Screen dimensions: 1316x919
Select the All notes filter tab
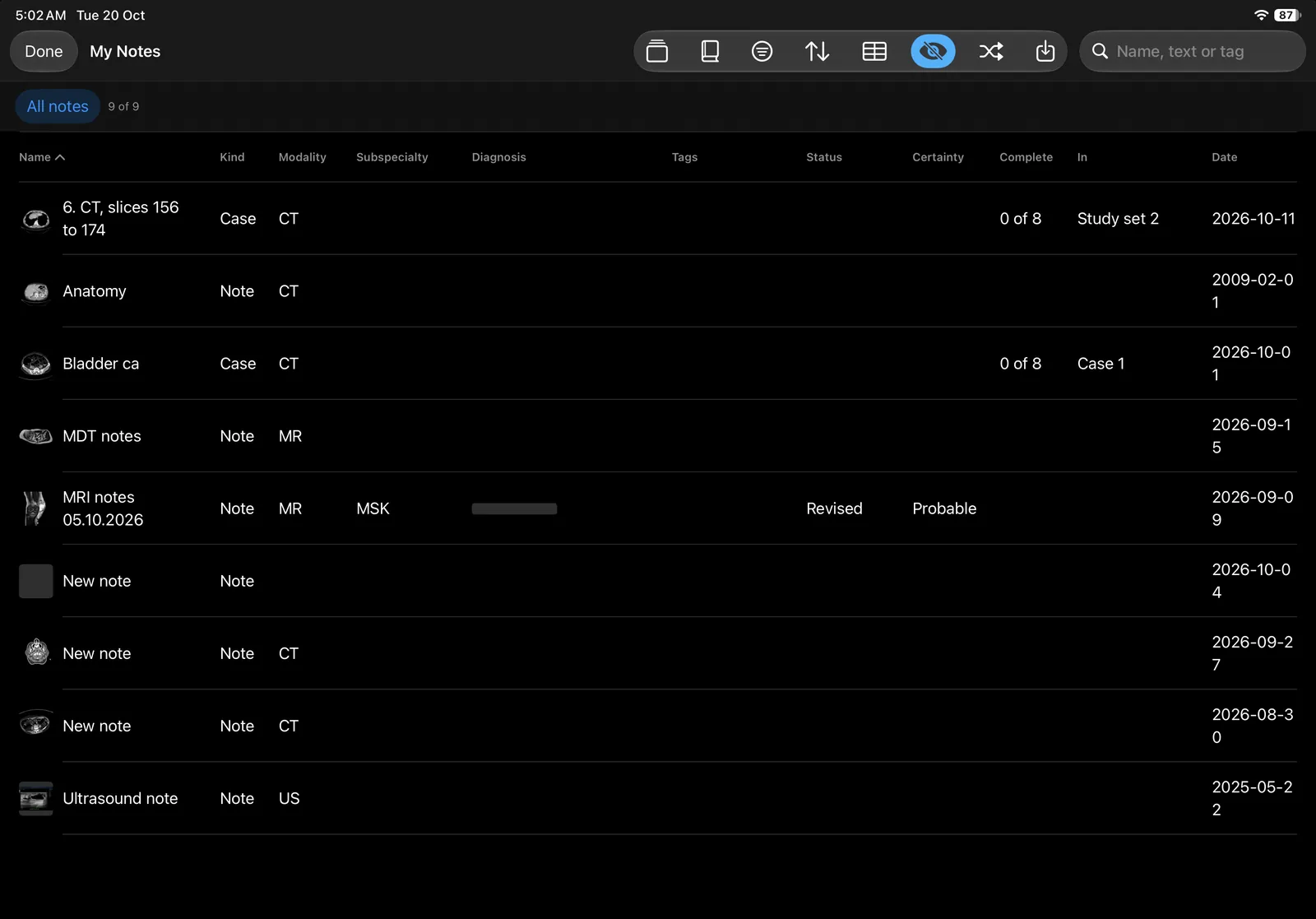tap(58, 106)
